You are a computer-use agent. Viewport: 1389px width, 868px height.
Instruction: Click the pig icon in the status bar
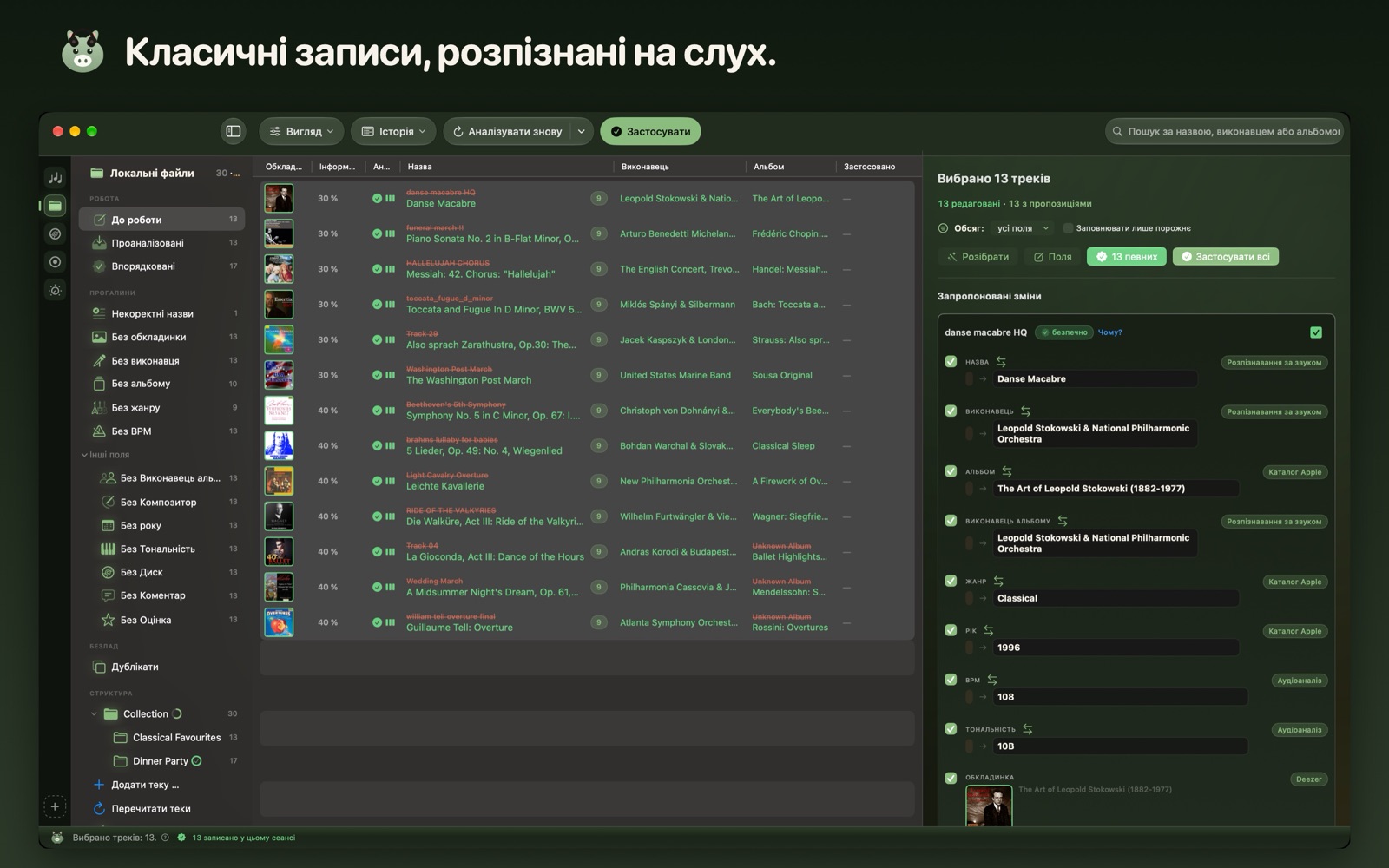pyautogui.click(x=57, y=838)
